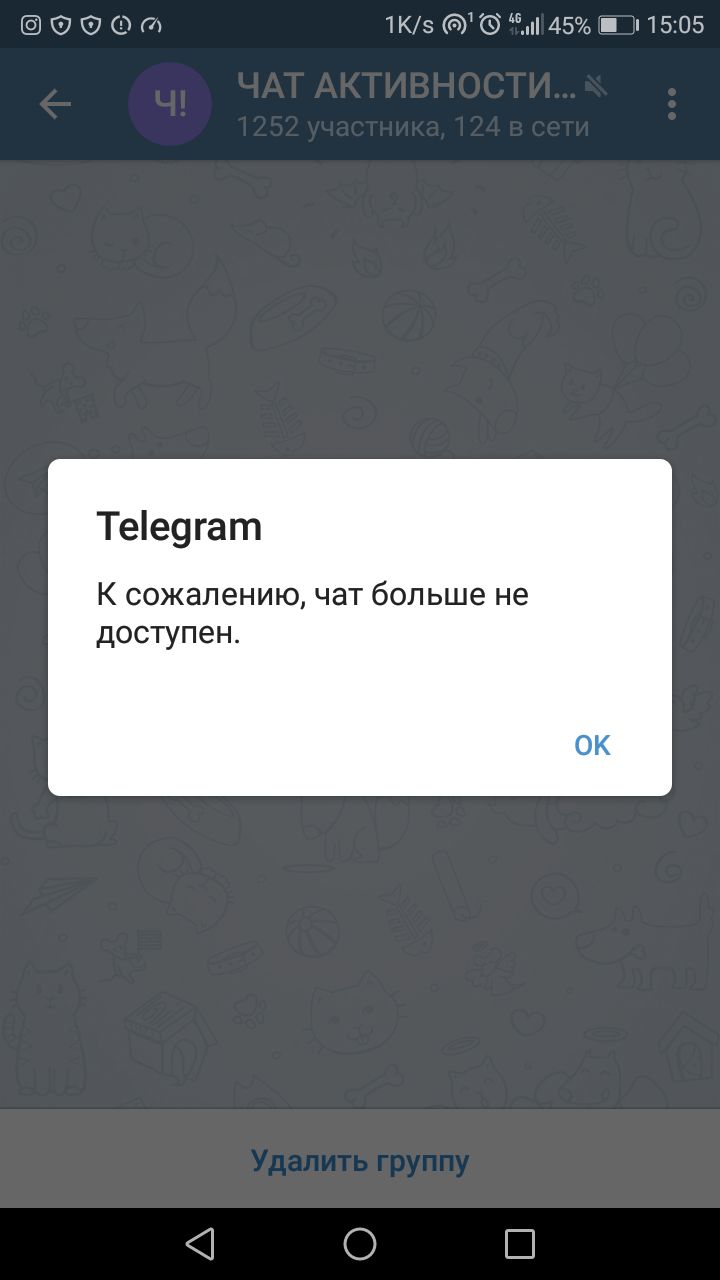Screen dimensions: 720x1280
Task: Tap the speedometer status bar icon
Action: [151, 25]
